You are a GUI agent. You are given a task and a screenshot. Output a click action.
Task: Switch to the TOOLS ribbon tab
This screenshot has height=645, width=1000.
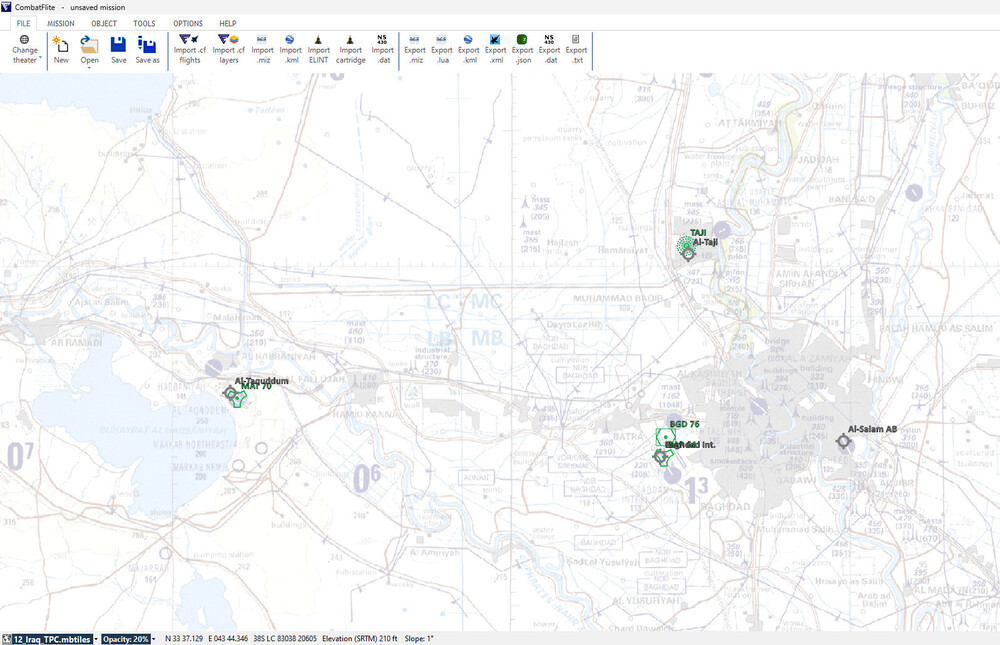(144, 23)
